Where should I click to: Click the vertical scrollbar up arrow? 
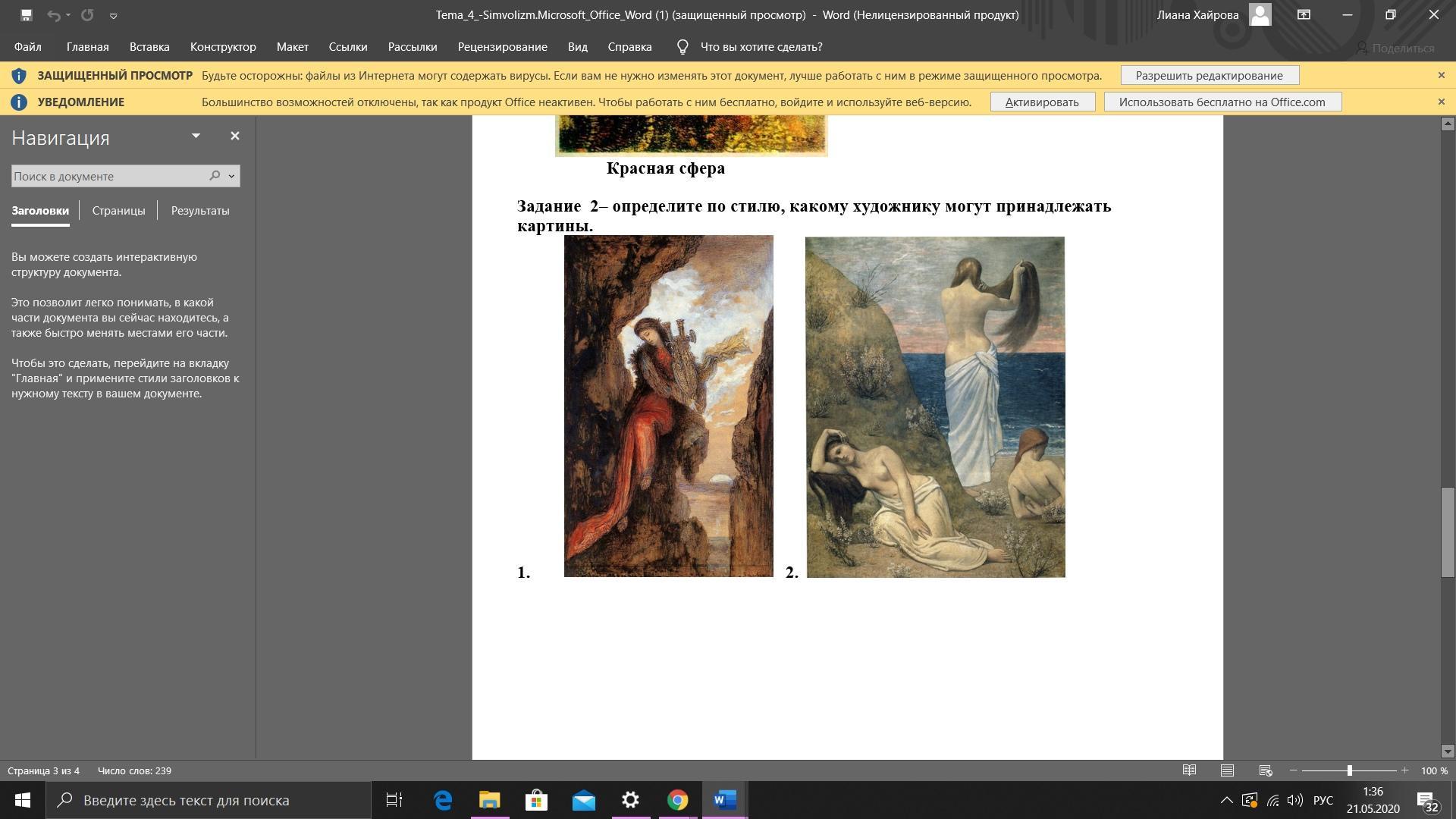coord(1448,123)
